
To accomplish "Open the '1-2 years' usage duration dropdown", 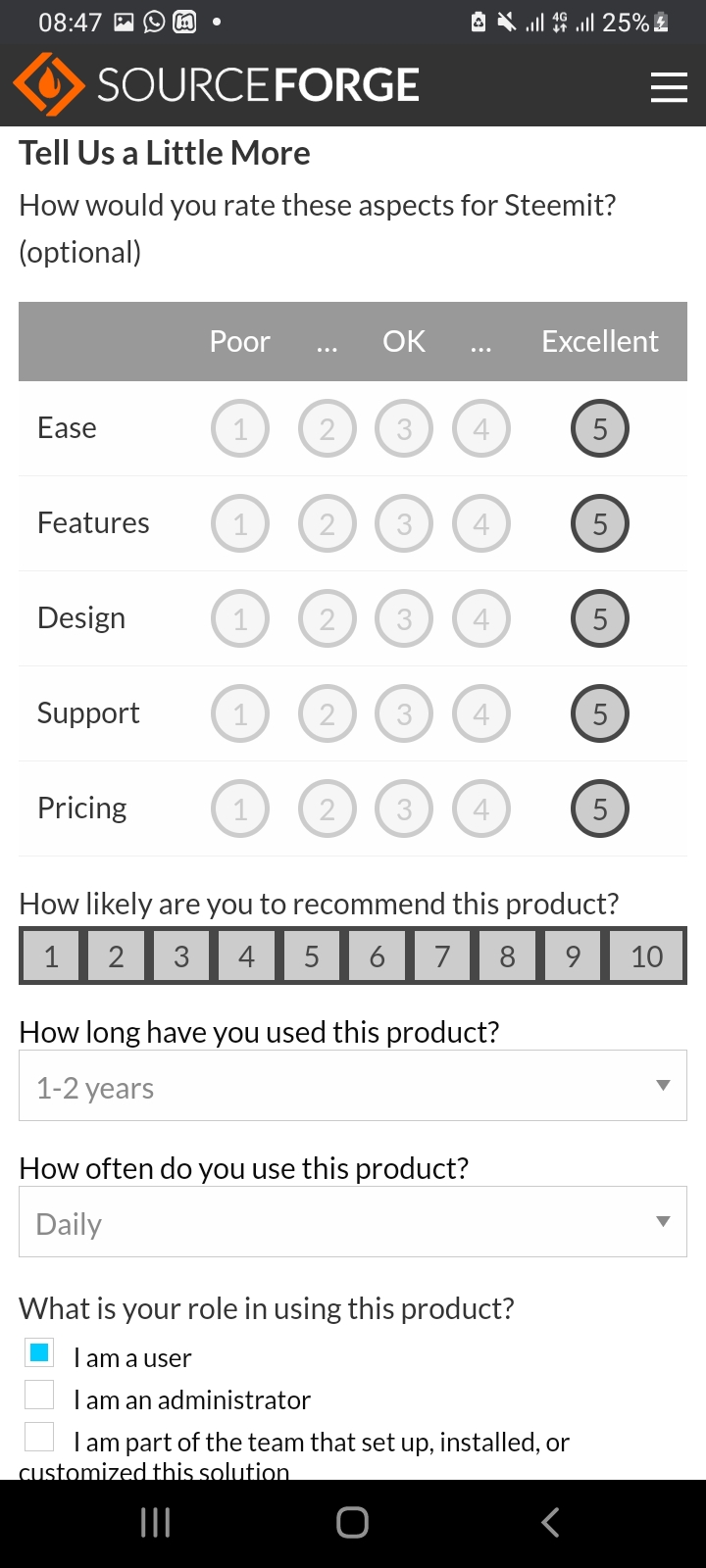I will (x=352, y=1086).
